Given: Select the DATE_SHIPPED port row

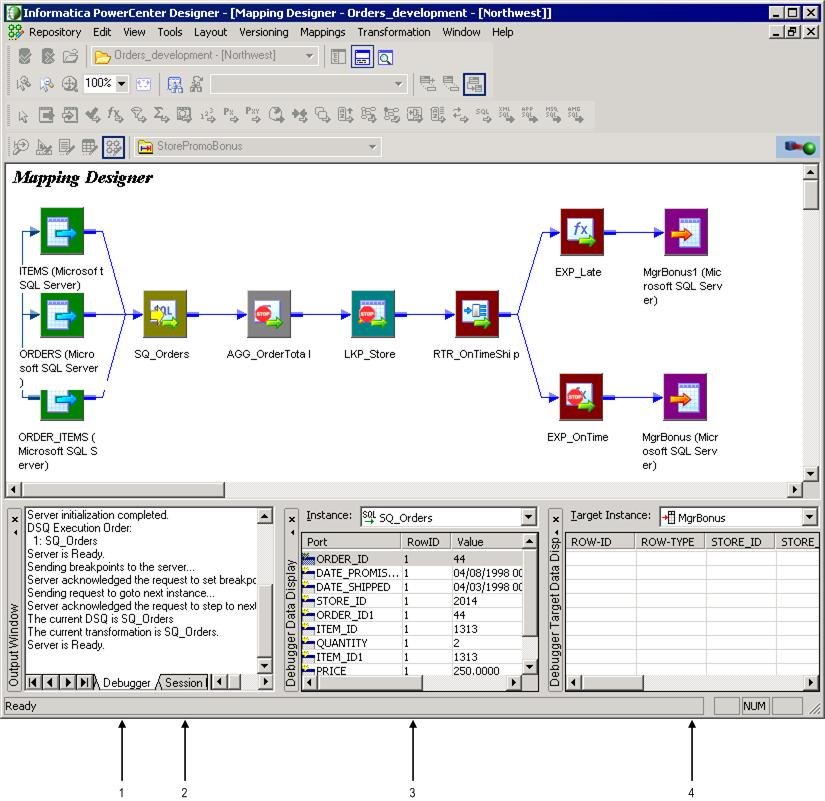Looking at the screenshot, I should pos(412,587).
